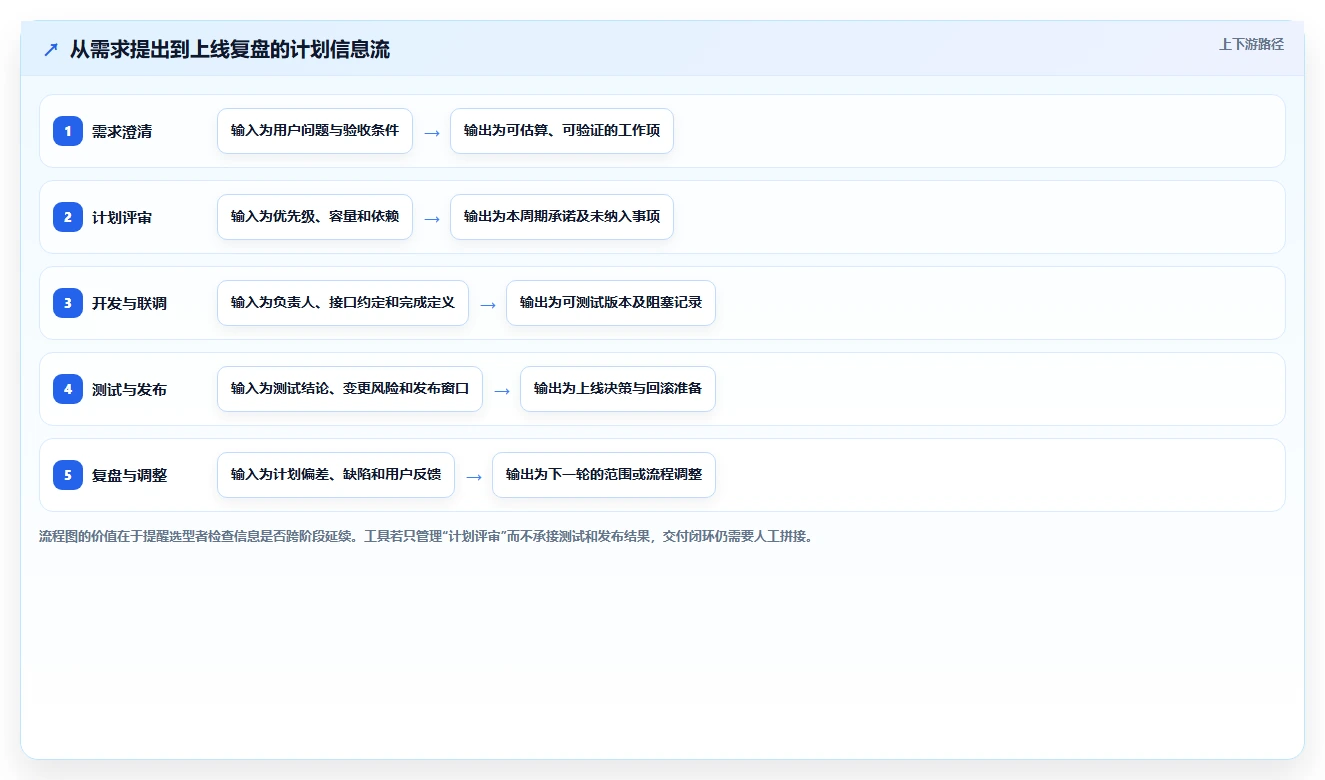Click the box 输入为用户问题与验收条件

pyautogui.click(x=315, y=131)
